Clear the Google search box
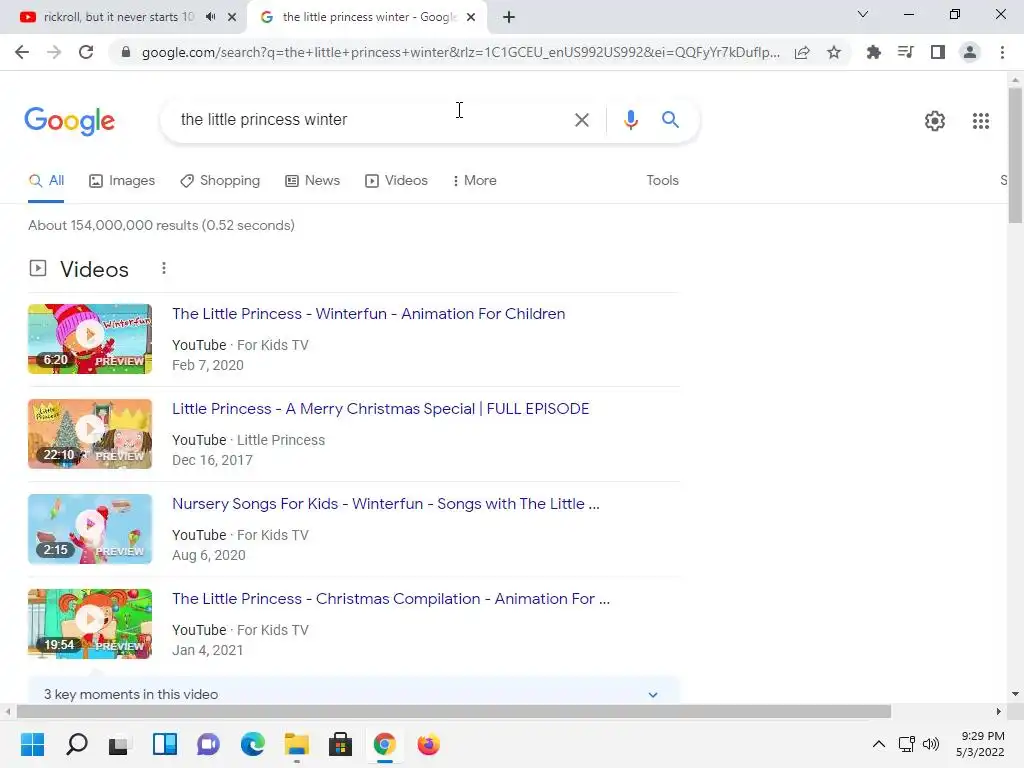The width and height of the screenshot is (1024, 768). (x=581, y=120)
